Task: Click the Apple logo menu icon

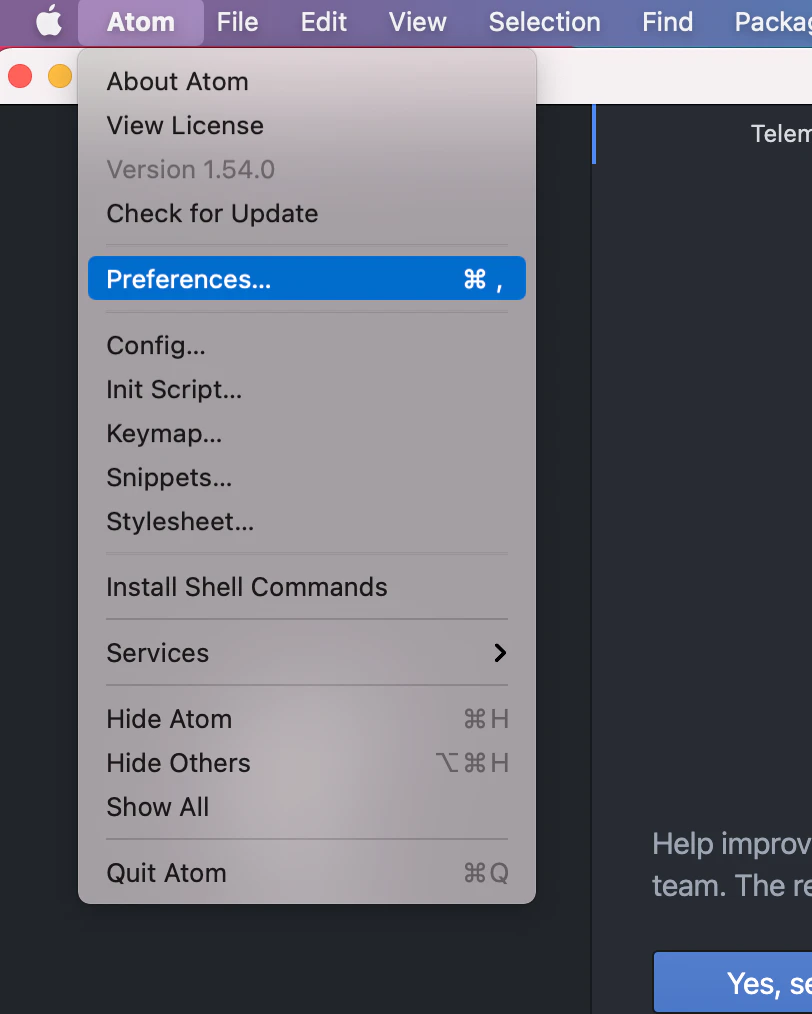Action: coord(49,21)
